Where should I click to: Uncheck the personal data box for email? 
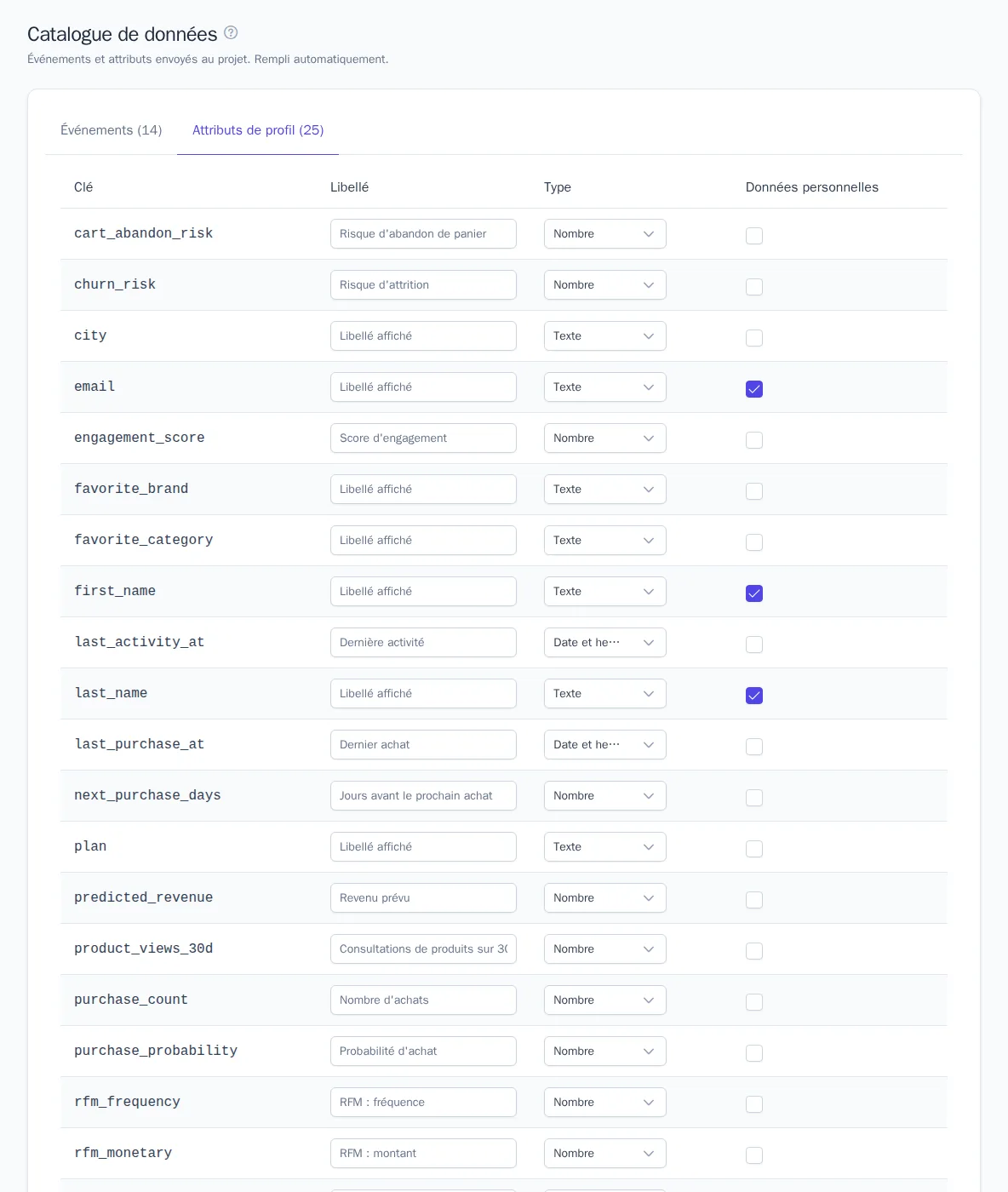click(x=754, y=389)
